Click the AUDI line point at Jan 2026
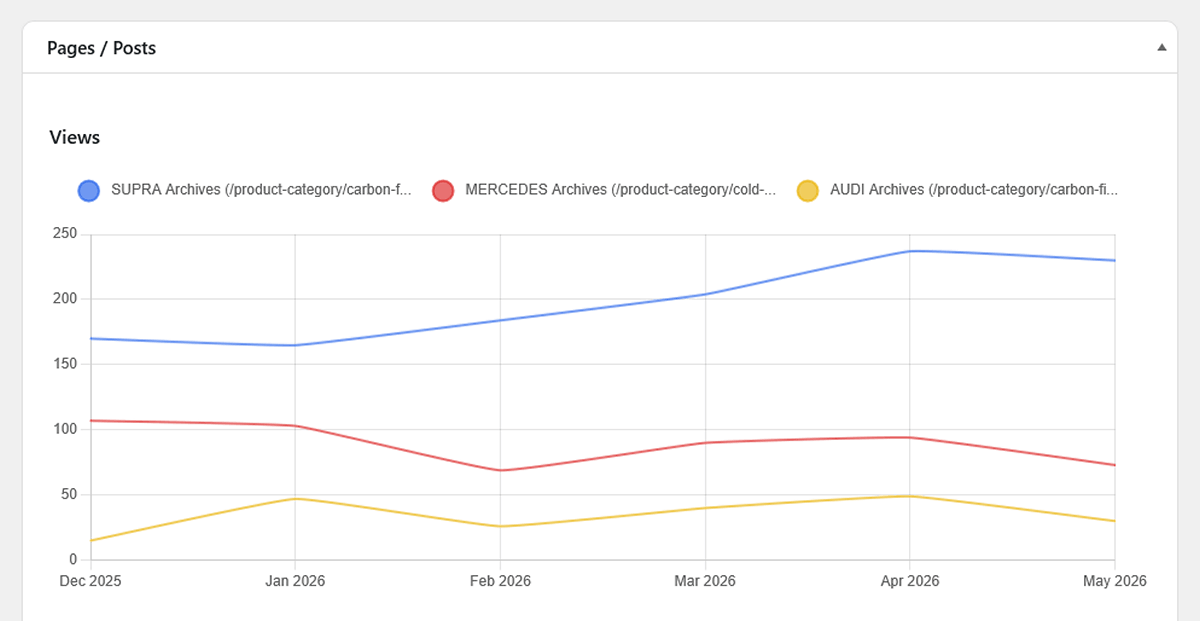Image resolution: width=1200 pixels, height=621 pixels. tap(295, 498)
